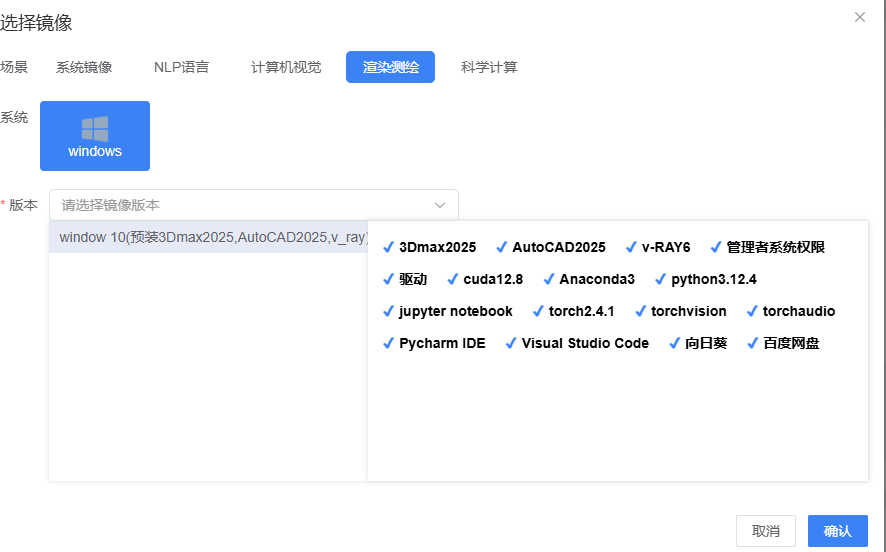Switch to 计算机视觉 tab
The height and width of the screenshot is (552, 886).
point(286,67)
